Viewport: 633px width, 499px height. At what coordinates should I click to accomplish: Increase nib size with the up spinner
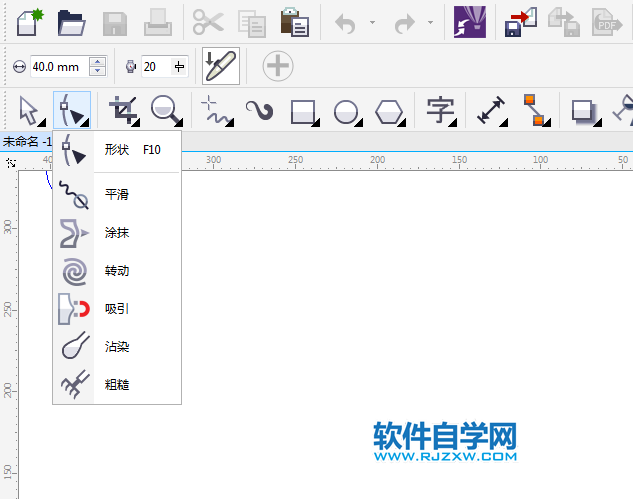click(x=97, y=62)
